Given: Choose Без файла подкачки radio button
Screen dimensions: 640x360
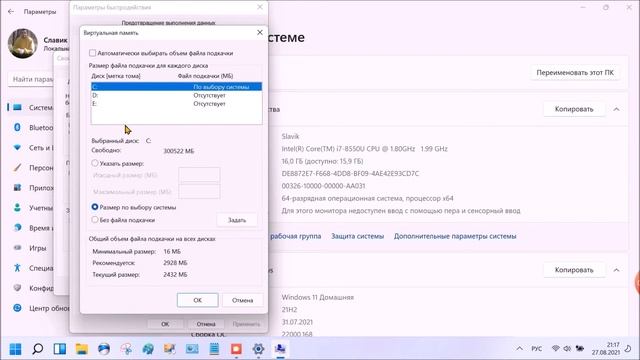Looking at the screenshot, I should tap(95, 220).
